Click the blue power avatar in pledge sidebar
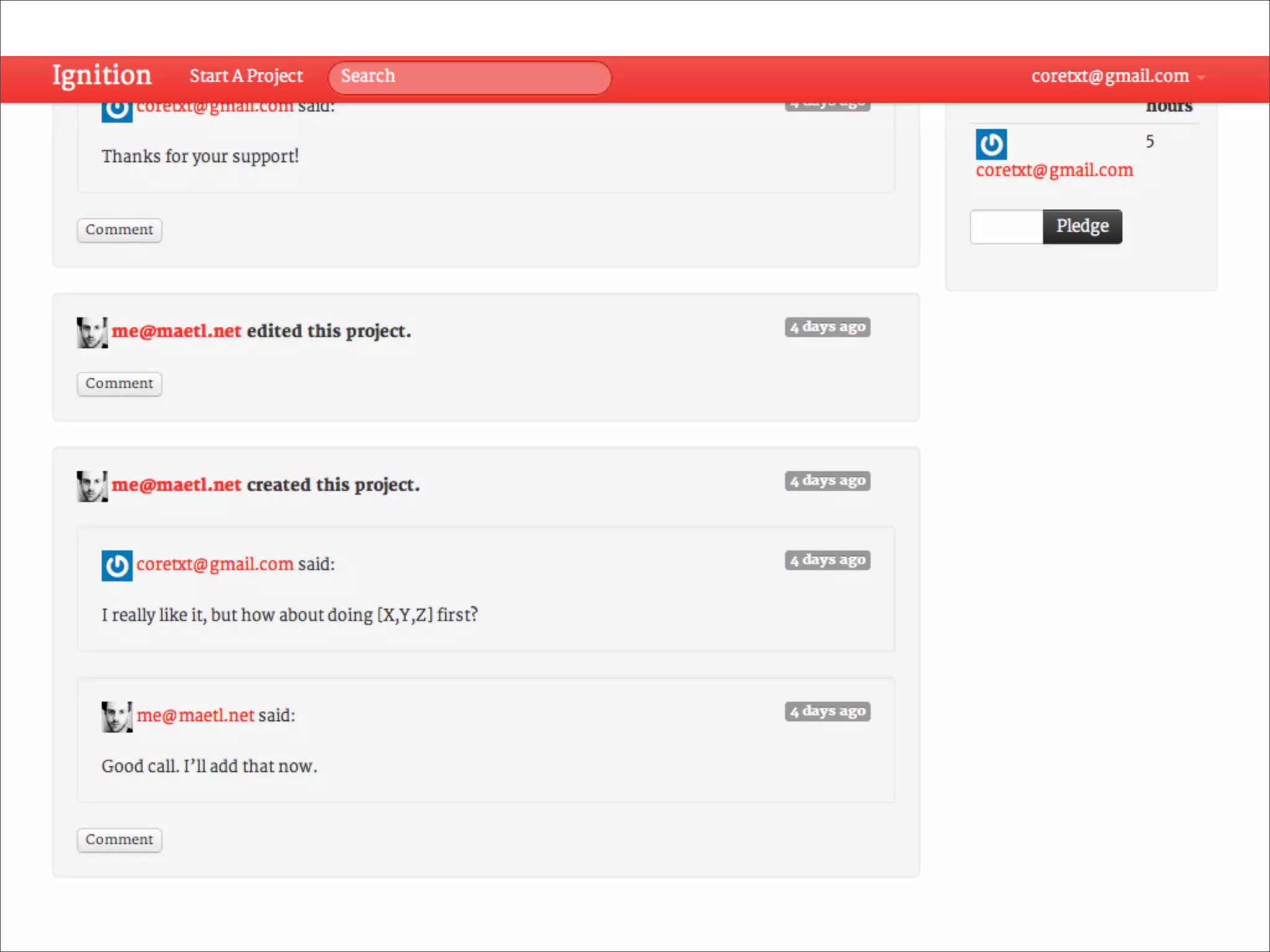This screenshot has height=952, width=1270. click(x=991, y=144)
